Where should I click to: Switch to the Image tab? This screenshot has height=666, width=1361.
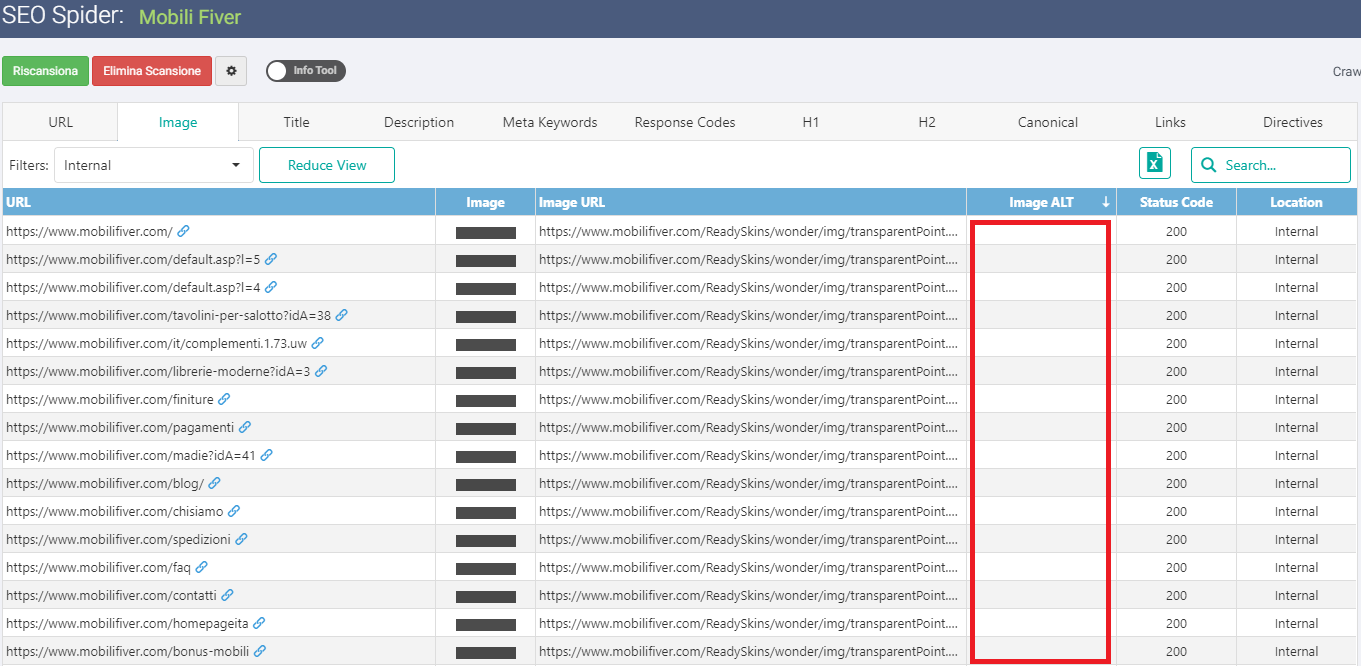(178, 122)
